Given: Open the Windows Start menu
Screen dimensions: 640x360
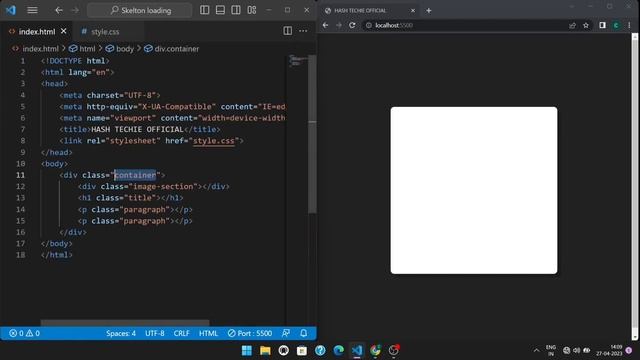Looking at the screenshot, I should point(247,350).
